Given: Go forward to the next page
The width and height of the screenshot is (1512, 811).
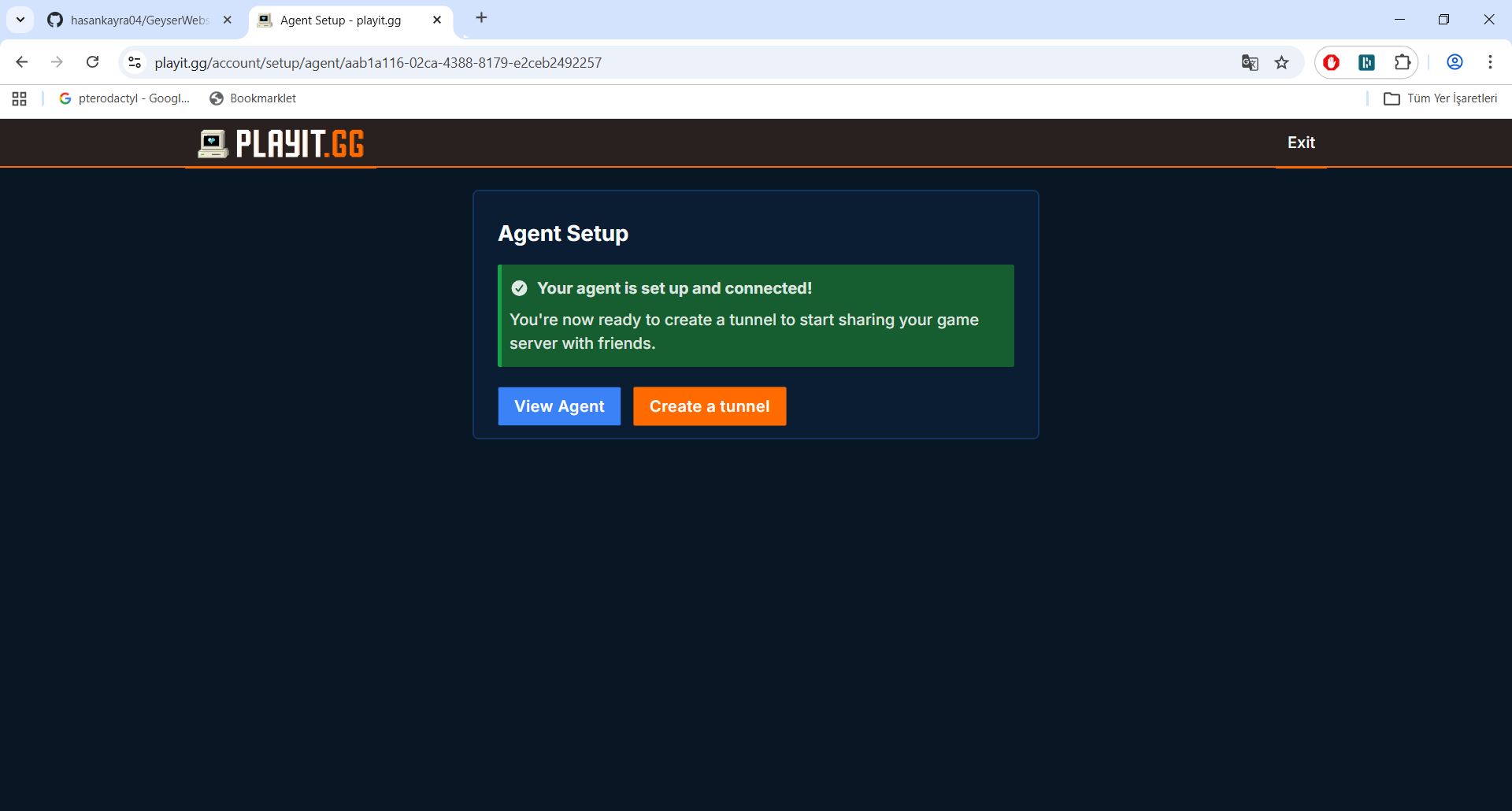Looking at the screenshot, I should 57,62.
